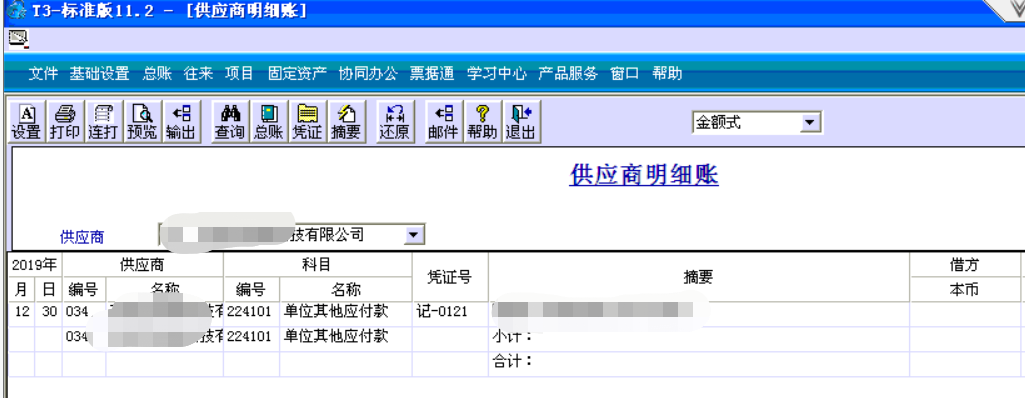
Task: Open the 窗口 menu
Action: 624,74
